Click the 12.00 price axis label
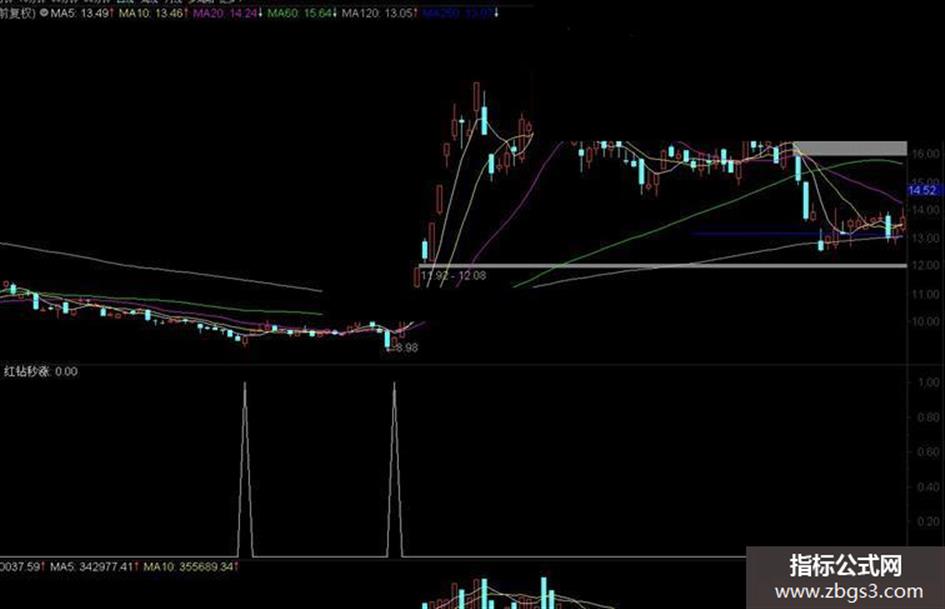 925,265
